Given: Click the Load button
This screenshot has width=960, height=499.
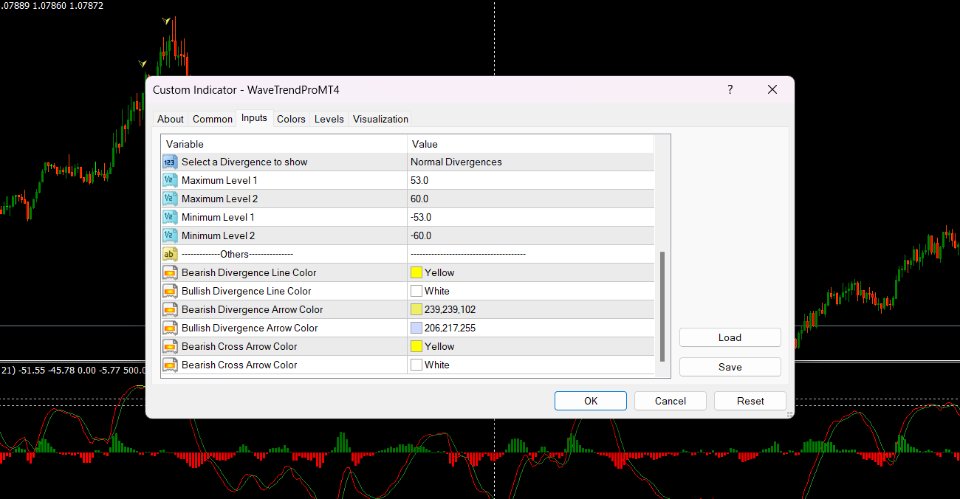Looking at the screenshot, I should 730,337.
